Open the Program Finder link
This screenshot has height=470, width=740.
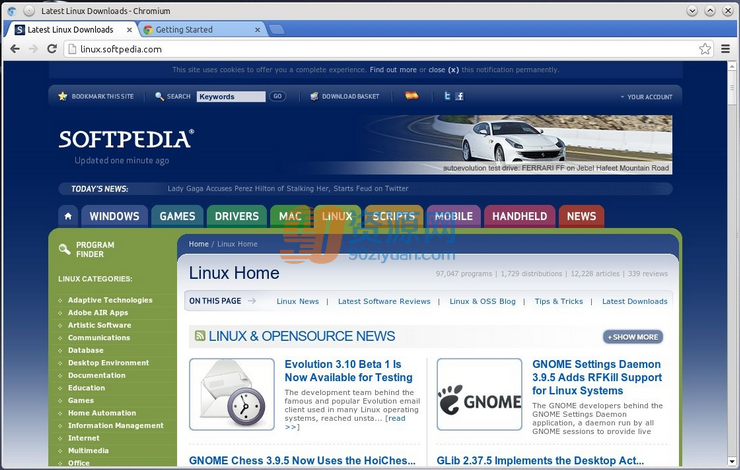(95, 250)
